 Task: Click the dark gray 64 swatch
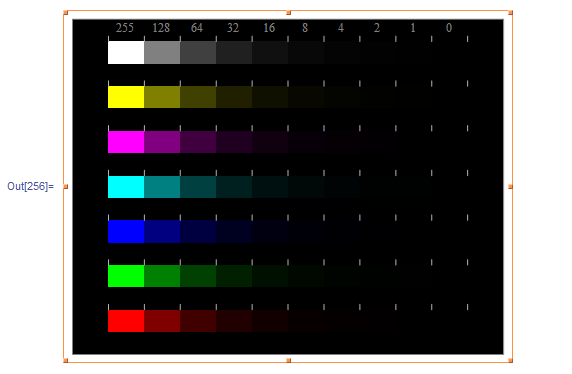(x=198, y=53)
